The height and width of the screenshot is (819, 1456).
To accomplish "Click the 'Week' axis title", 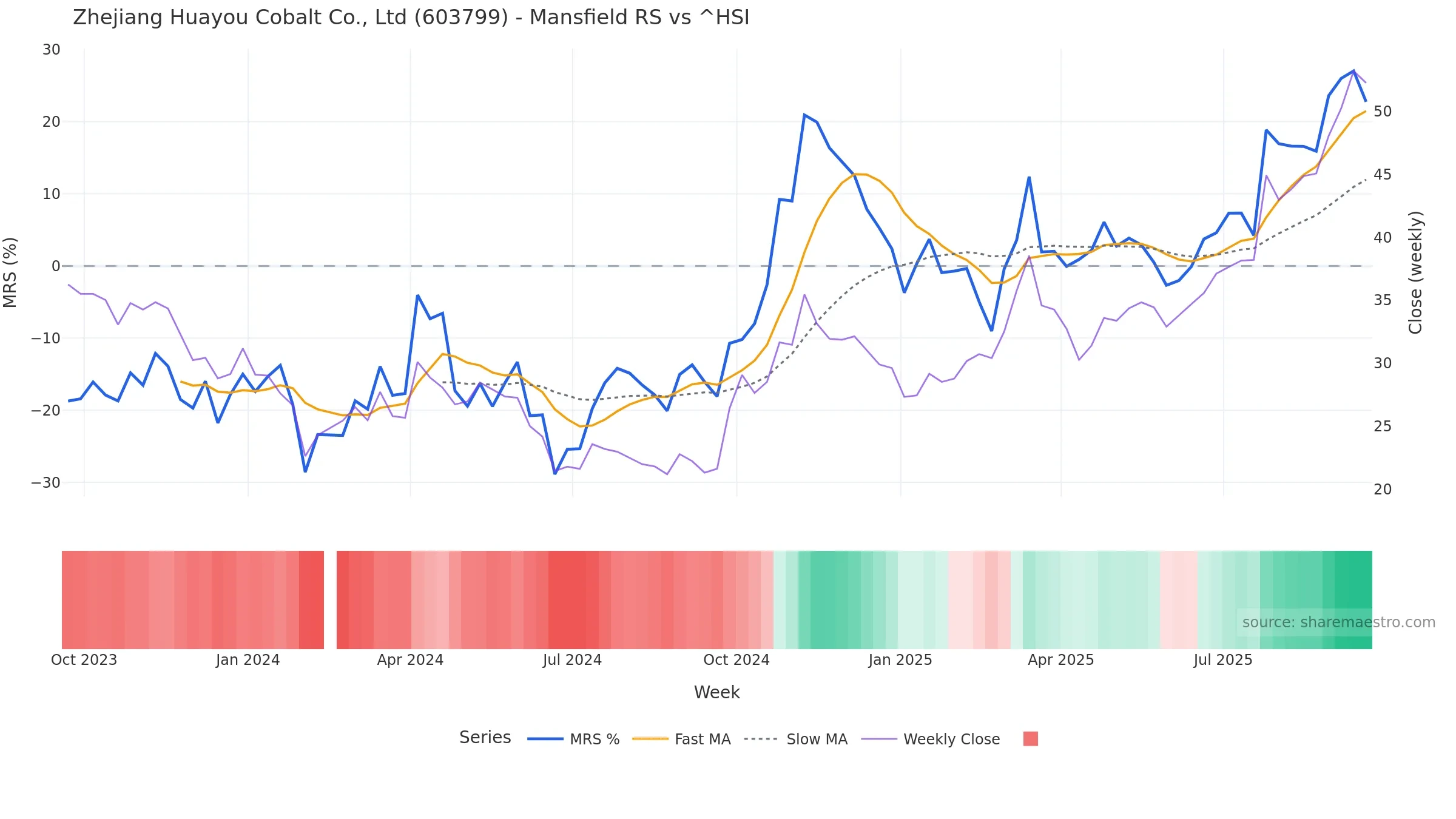I will pyautogui.click(x=717, y=692).
